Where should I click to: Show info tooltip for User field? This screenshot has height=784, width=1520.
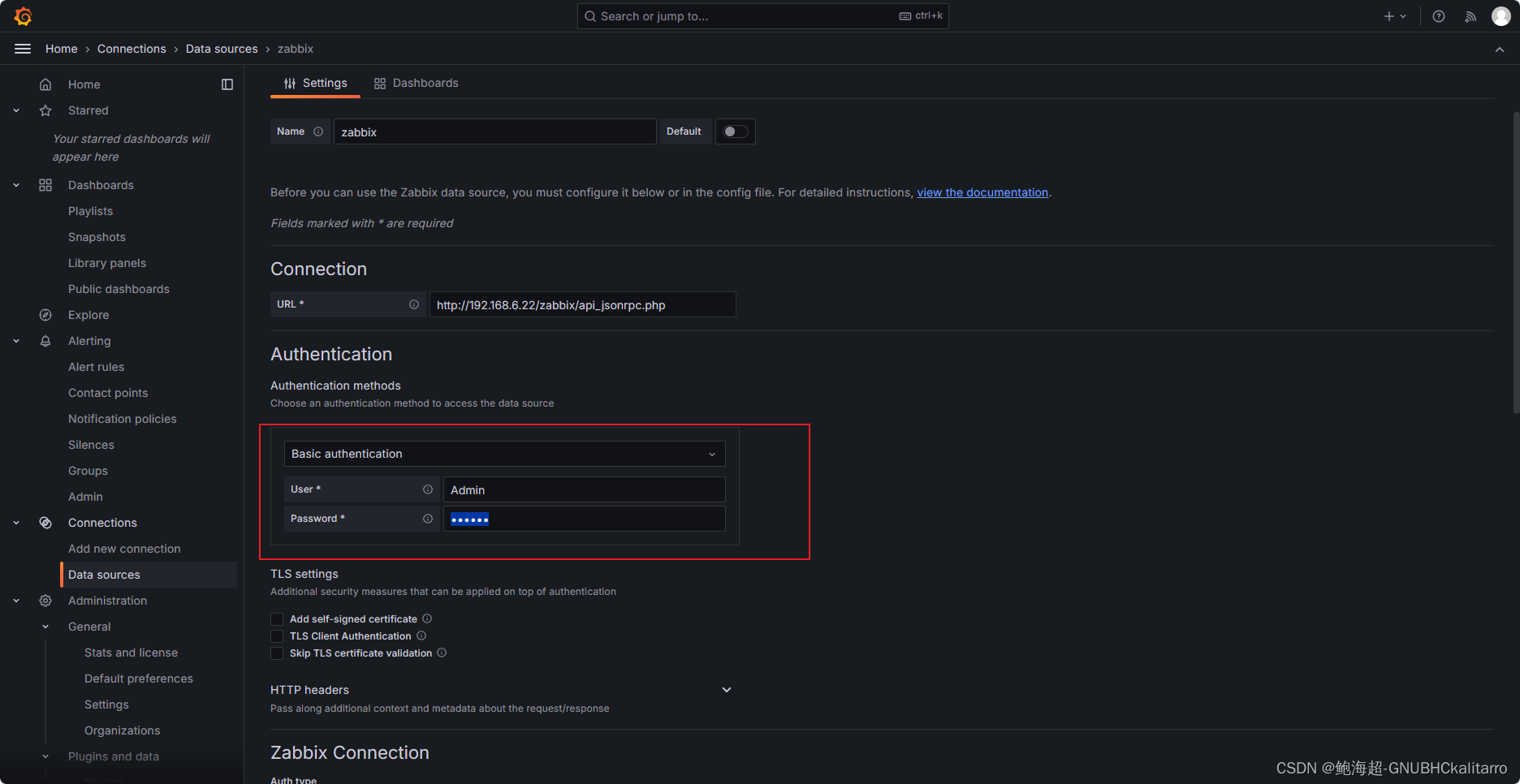tap(428, 489)
